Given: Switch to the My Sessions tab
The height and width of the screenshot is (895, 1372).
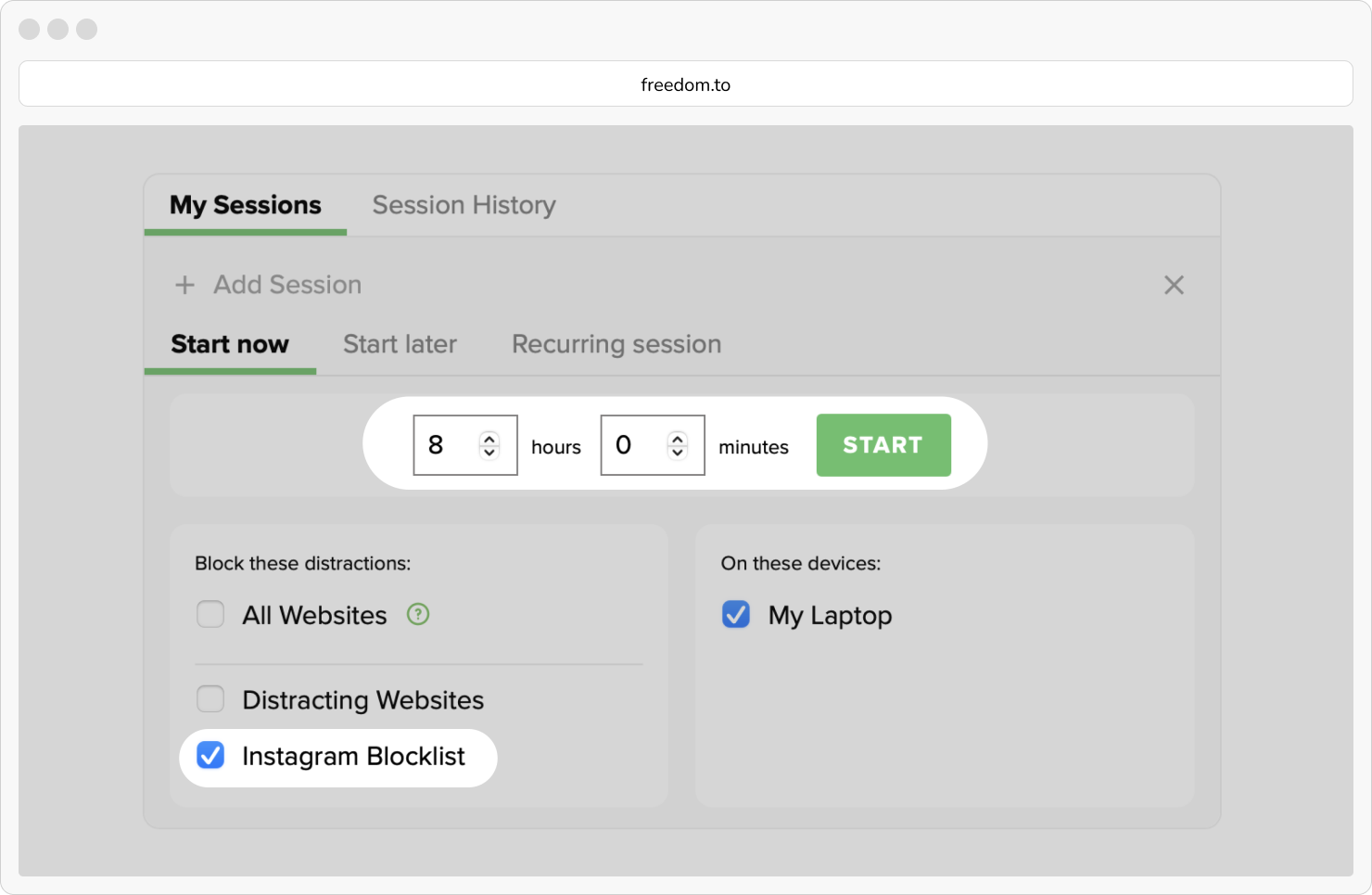Looking at the screenshot, I should 246,205.
